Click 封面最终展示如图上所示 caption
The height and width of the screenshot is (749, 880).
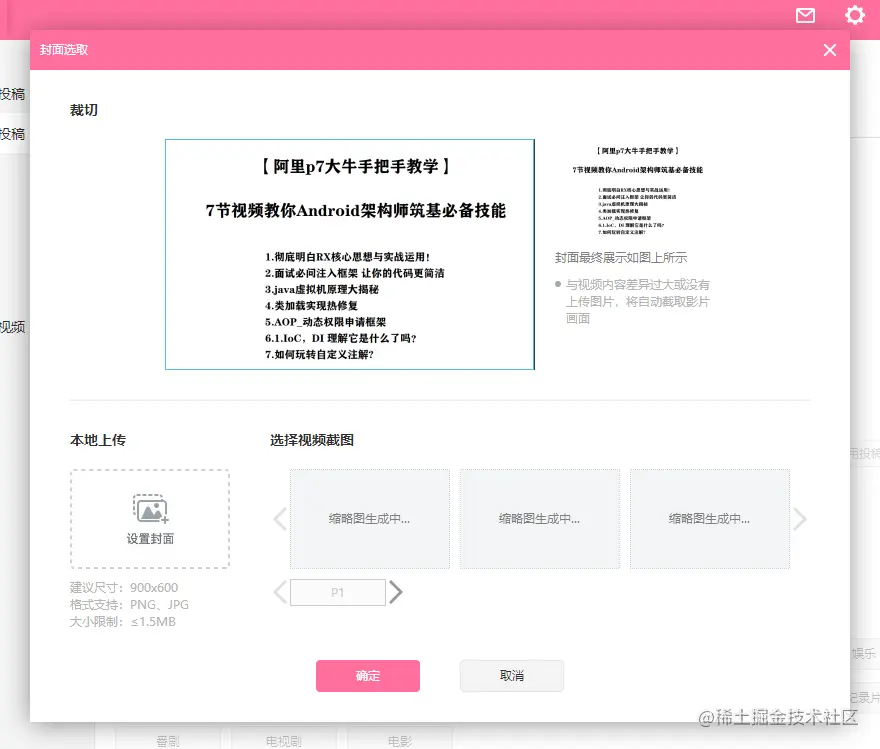point(621,258)
